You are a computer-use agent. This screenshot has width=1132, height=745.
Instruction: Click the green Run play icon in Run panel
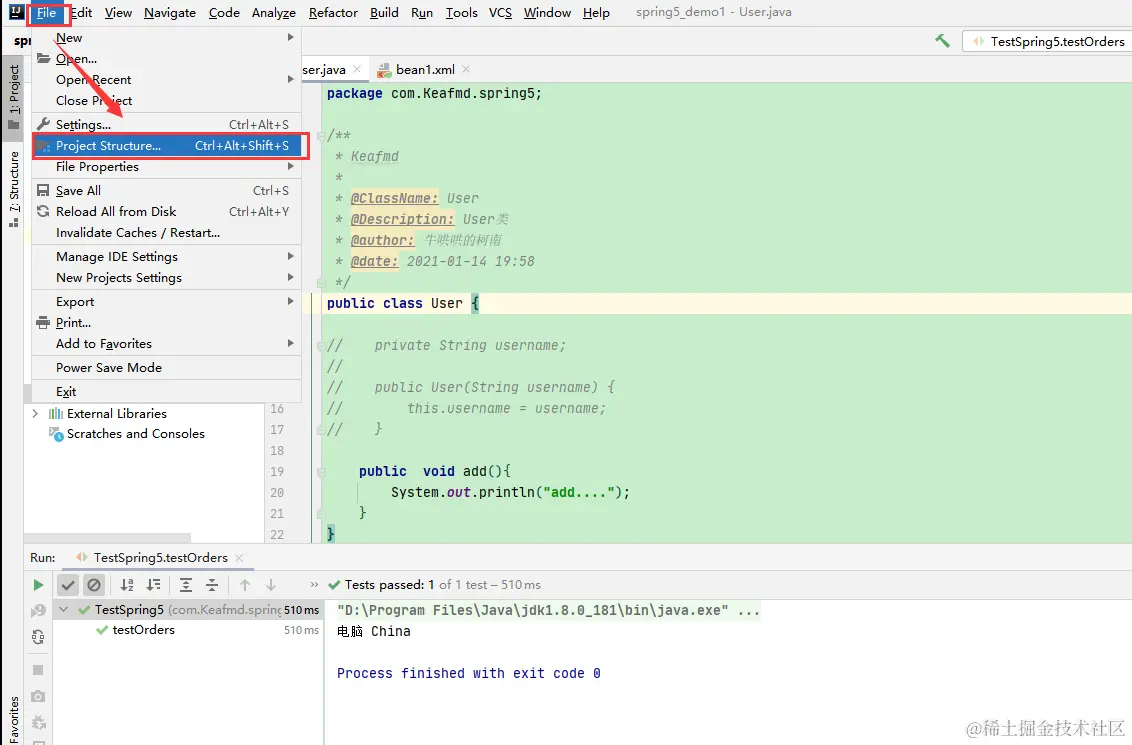click(38, 585)
